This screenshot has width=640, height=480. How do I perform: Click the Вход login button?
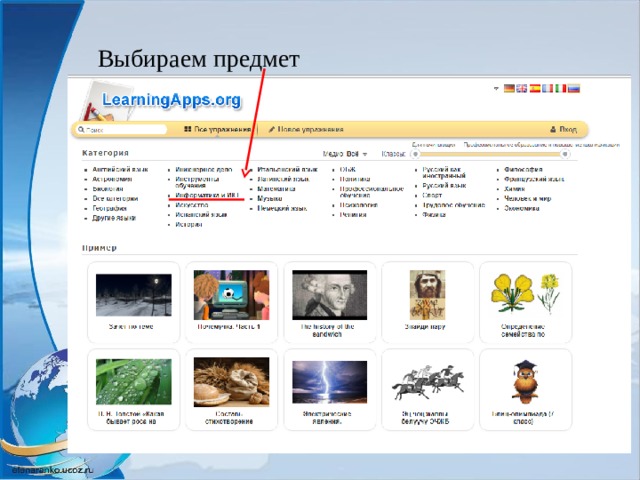563,129
